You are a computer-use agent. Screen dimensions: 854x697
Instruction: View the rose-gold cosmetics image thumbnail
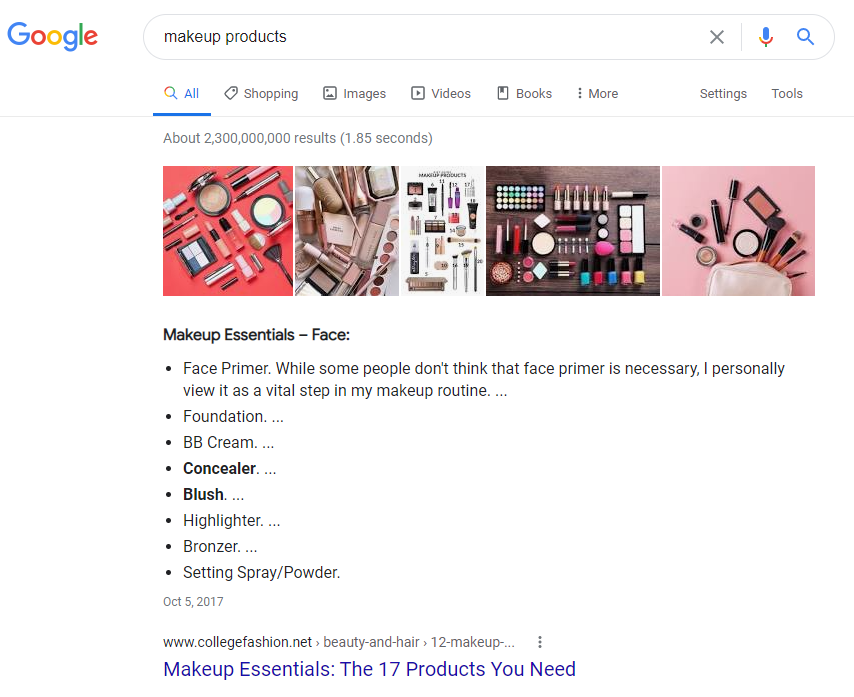347,231
